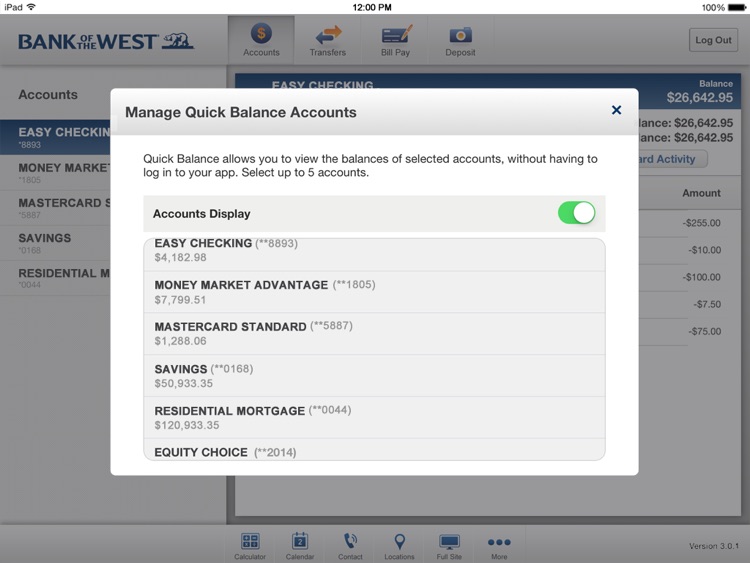Open the Calculator tool
The image size is (750, 563).
250,546
